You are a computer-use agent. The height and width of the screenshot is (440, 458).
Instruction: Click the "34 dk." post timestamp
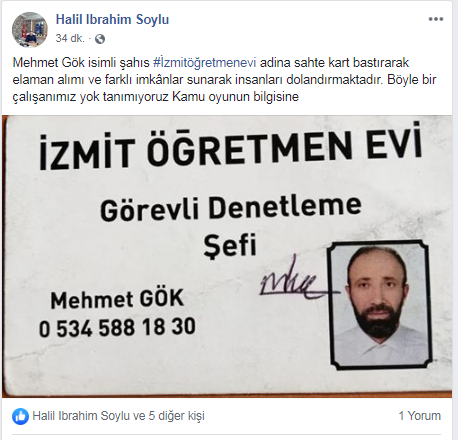click(x=70, y=39)
